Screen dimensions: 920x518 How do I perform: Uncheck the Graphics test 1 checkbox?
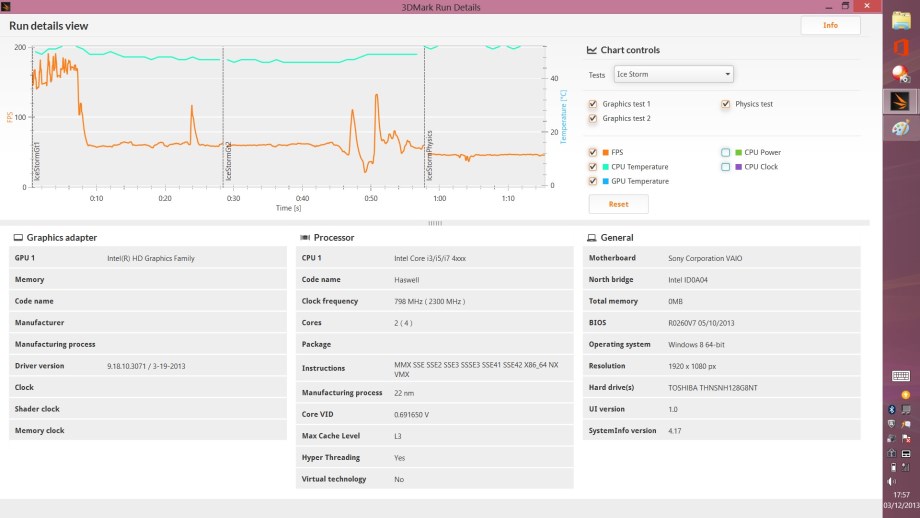593,104
